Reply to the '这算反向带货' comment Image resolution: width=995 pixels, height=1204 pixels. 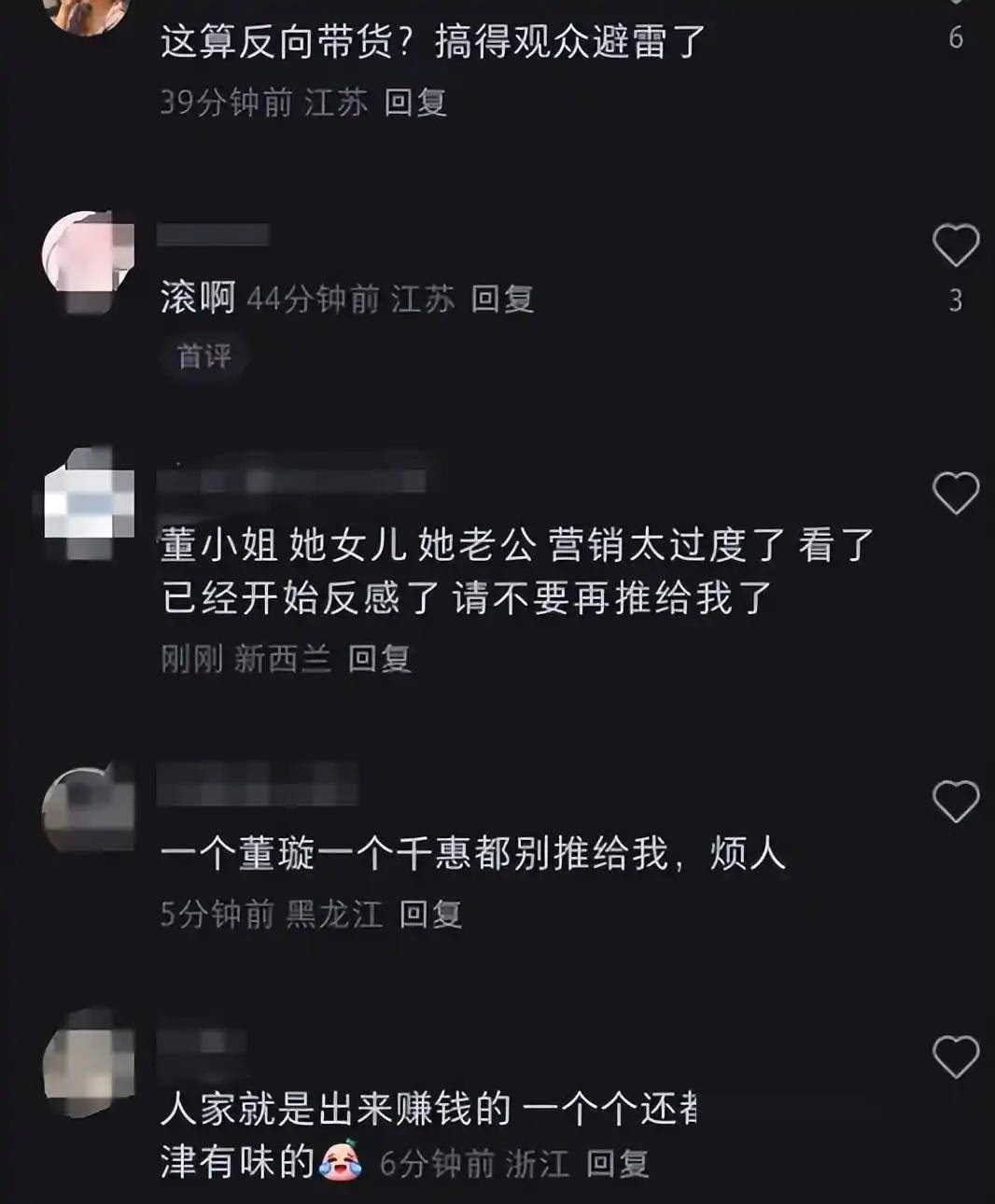click(x=415, y=102)
